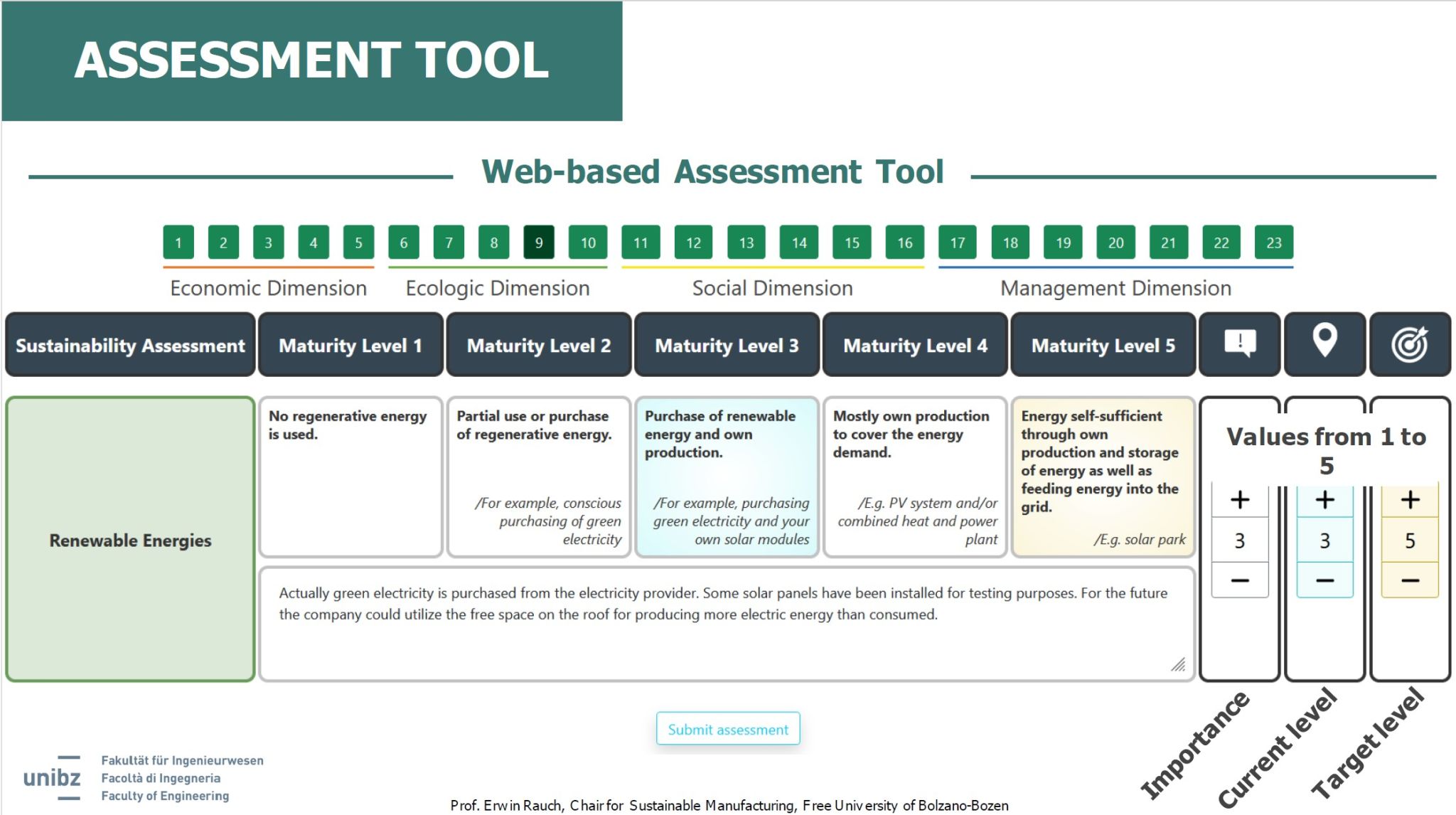Click the Social Dimension label
This screenshot has width=1456, height=815.
773,288
